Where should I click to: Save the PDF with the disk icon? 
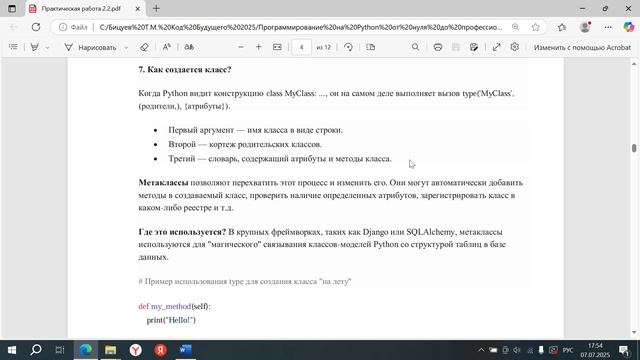click(x=456, y=47)
